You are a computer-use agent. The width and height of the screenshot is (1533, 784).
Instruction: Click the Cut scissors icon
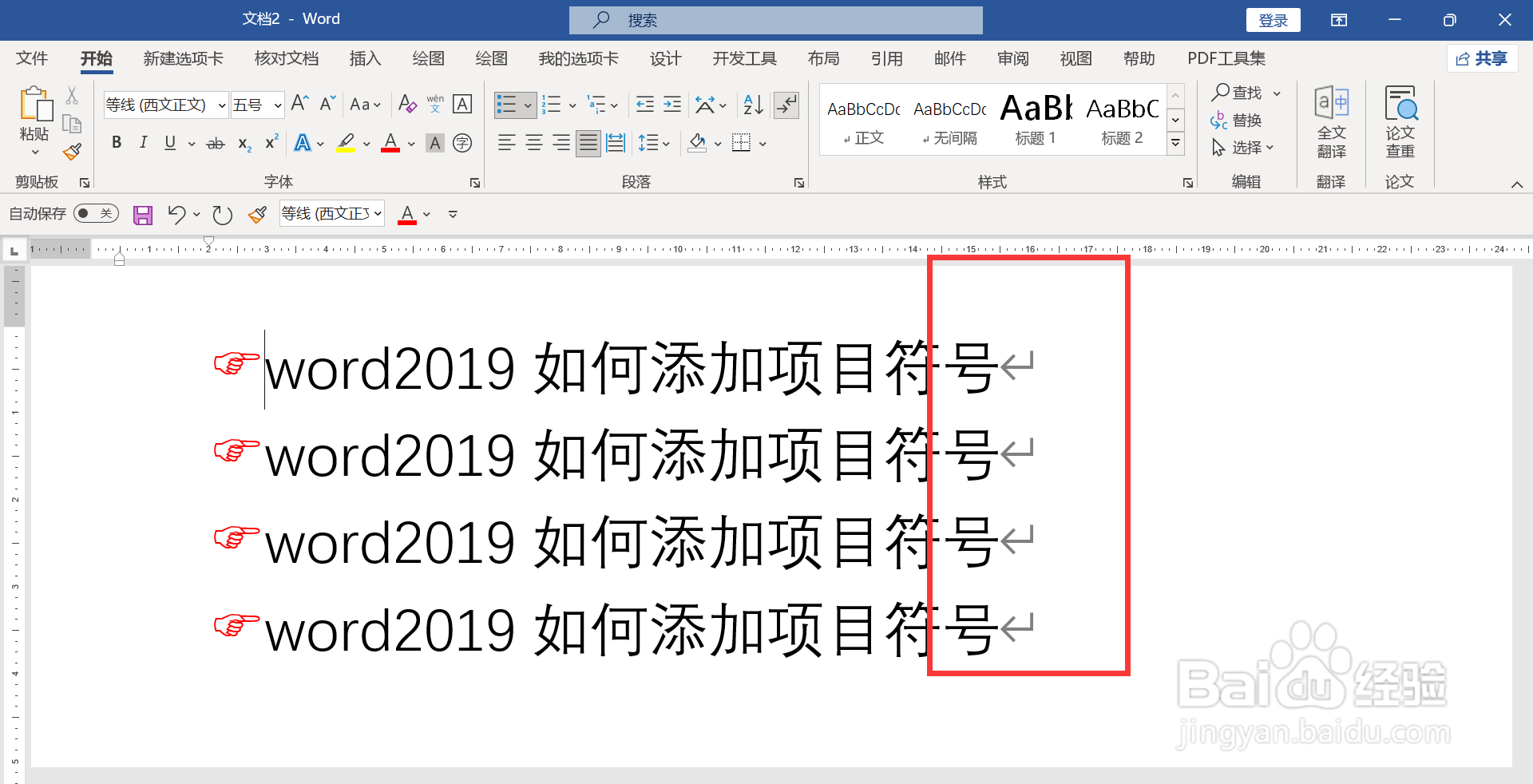(x=72, y=96)
